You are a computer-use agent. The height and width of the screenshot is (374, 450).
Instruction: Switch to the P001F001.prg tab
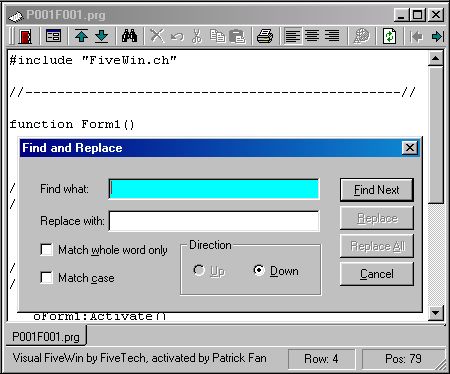(46, 336)
